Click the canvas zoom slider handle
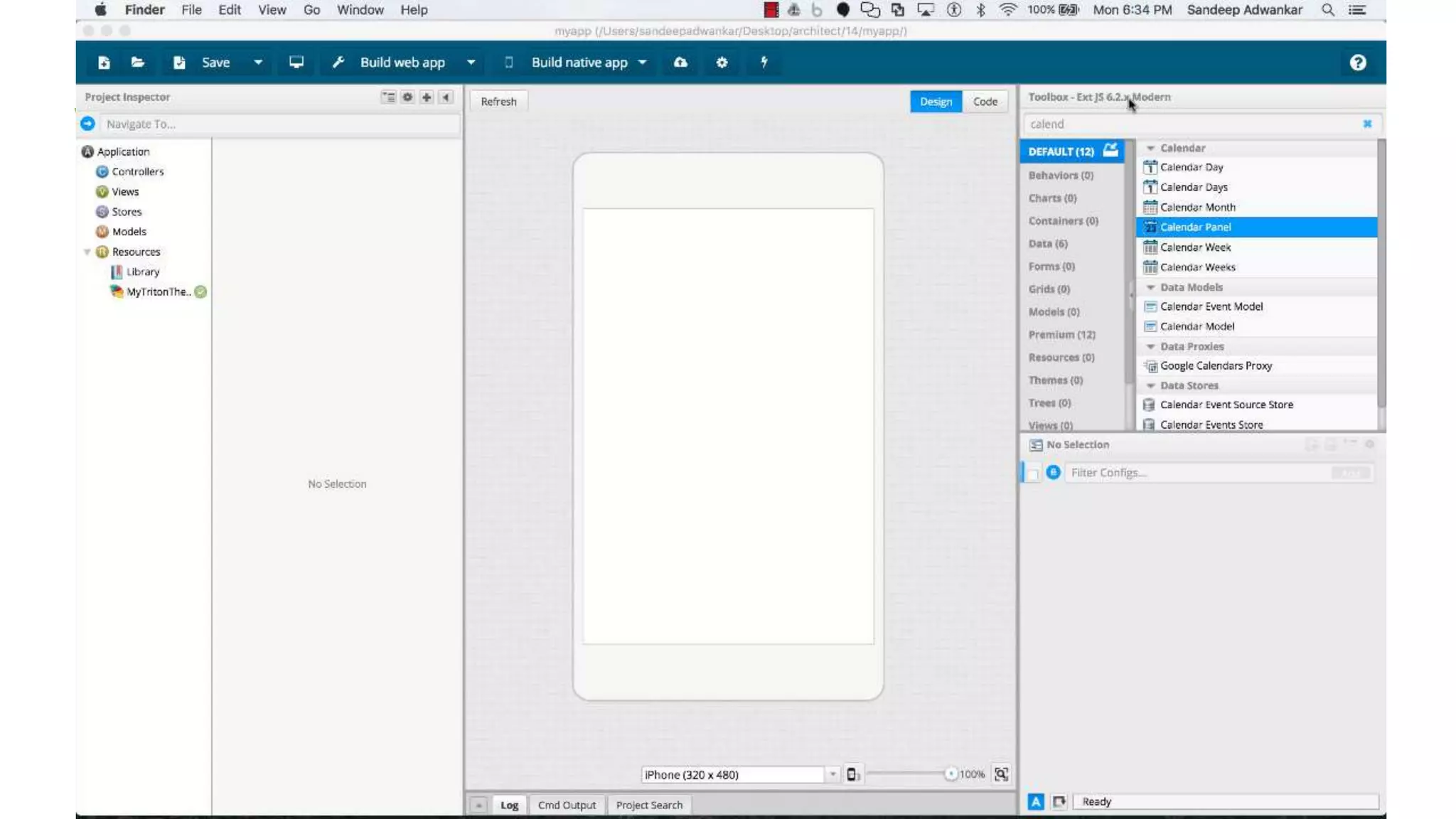This screenshot has width=1456, height=819. (x=951, y=774)
